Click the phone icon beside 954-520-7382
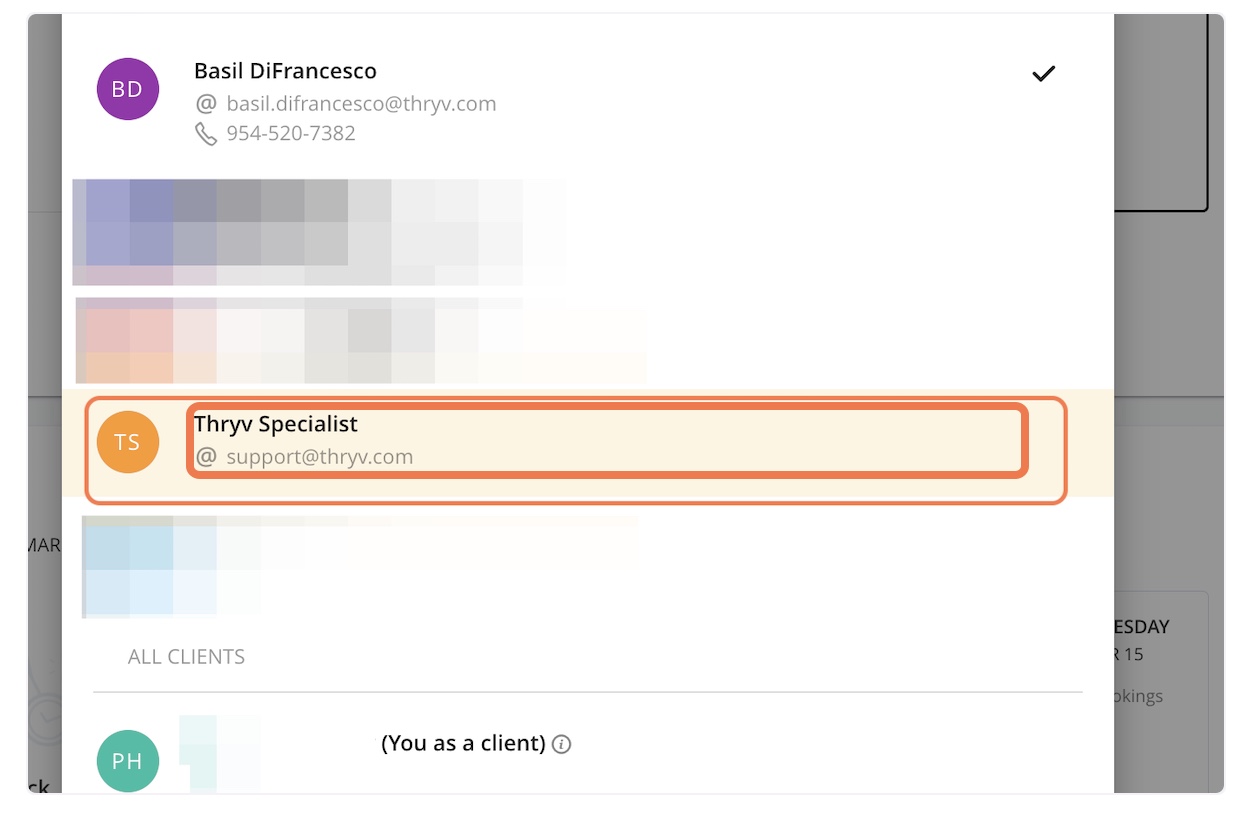The image size is (1254, 814). [206, 134]
